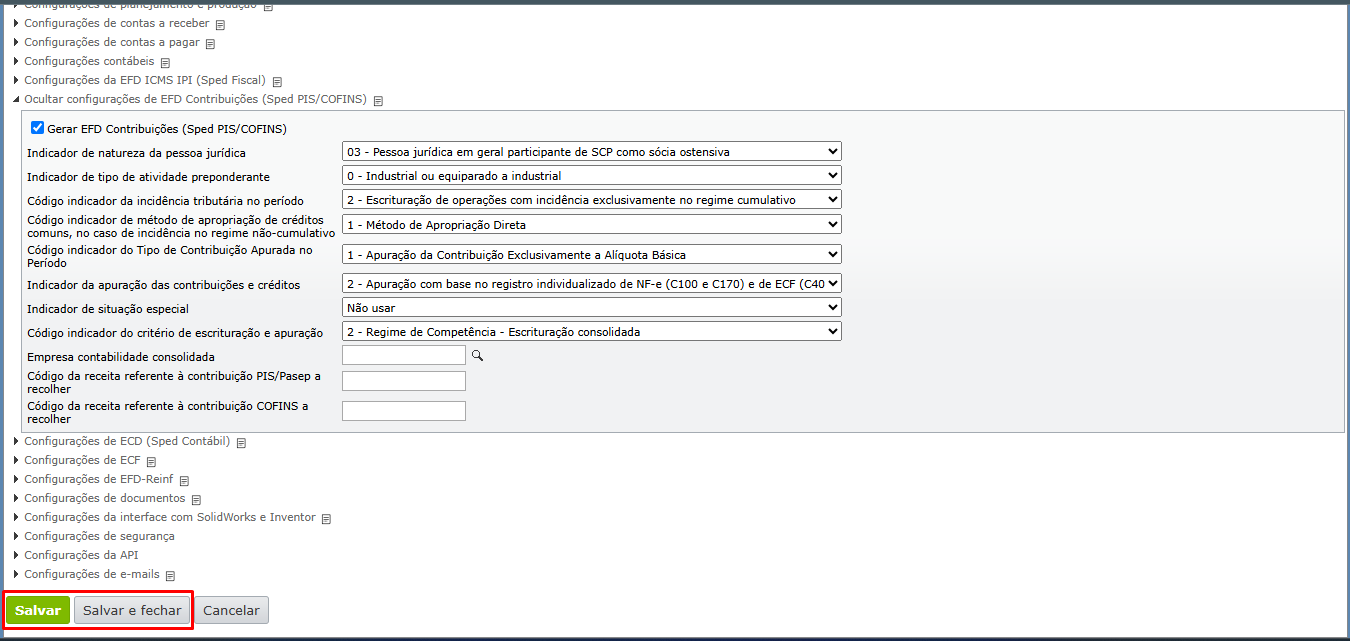Click note icon beside EFD ICMS IPI settings
Screen dimensions: 1350x641
click(x=277, y=82)
